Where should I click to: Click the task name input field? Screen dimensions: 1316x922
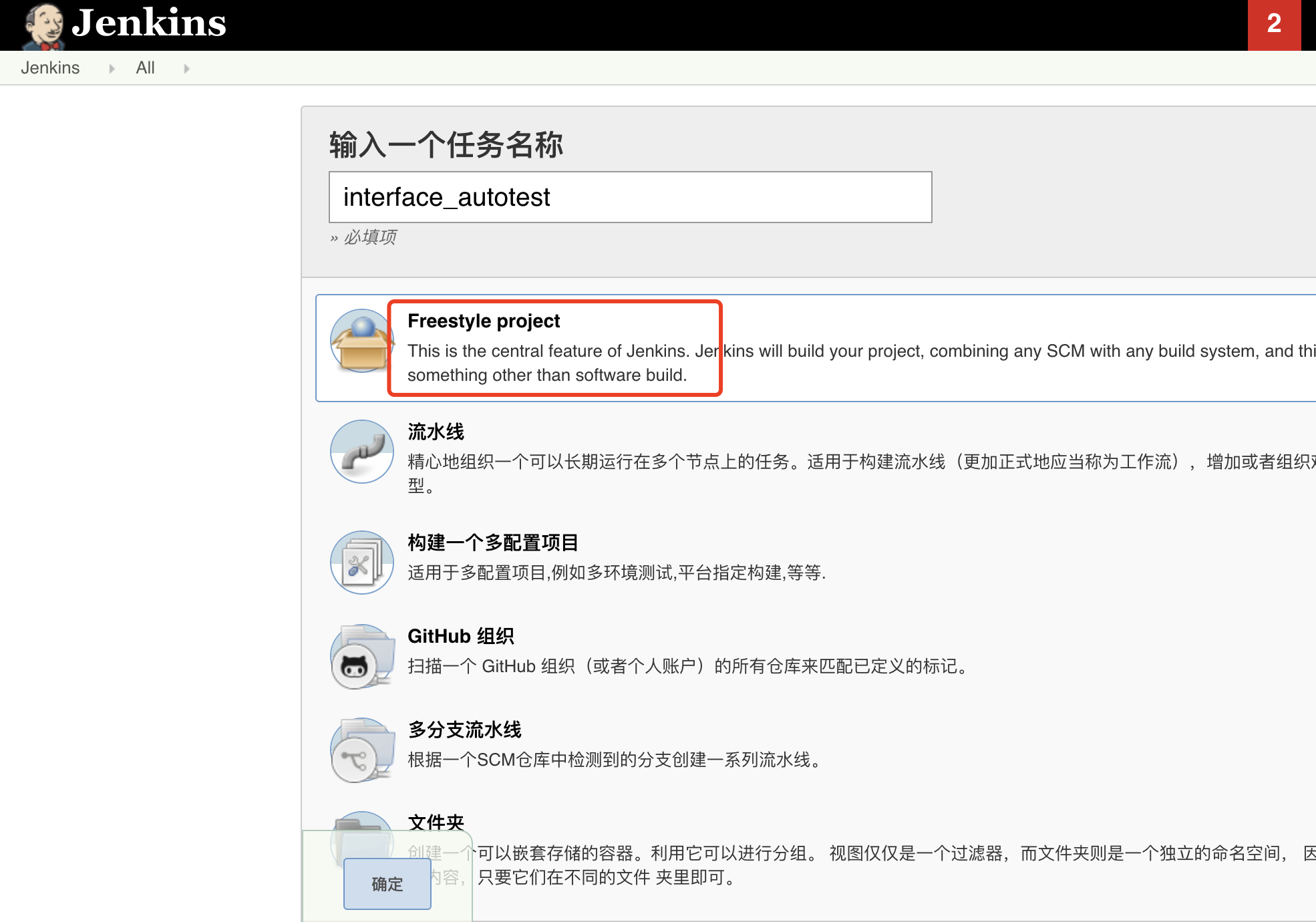pos(630,197)
